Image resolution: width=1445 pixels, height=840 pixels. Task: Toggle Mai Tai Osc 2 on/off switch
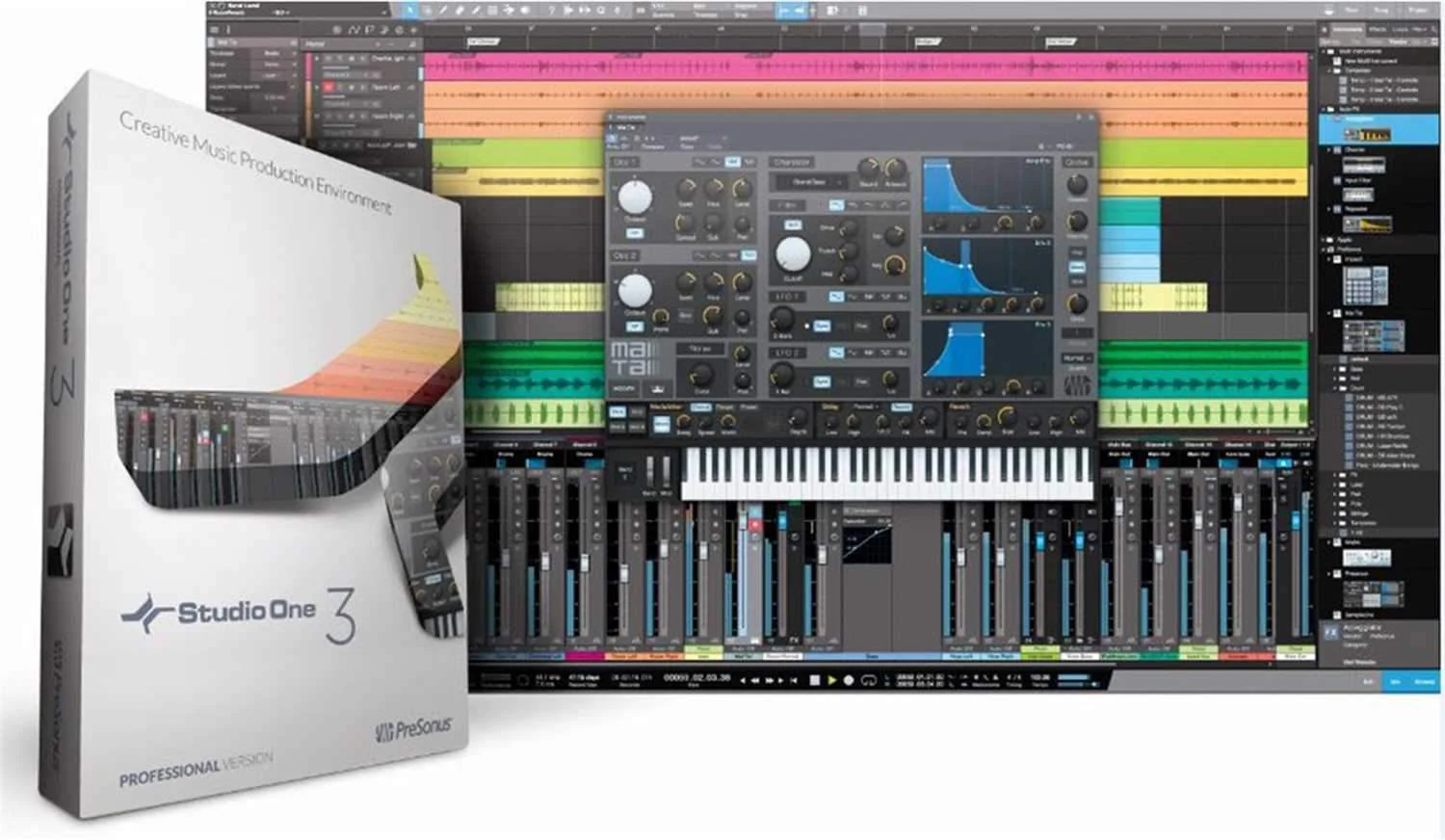pyautogui.click(x=635, y=327)
